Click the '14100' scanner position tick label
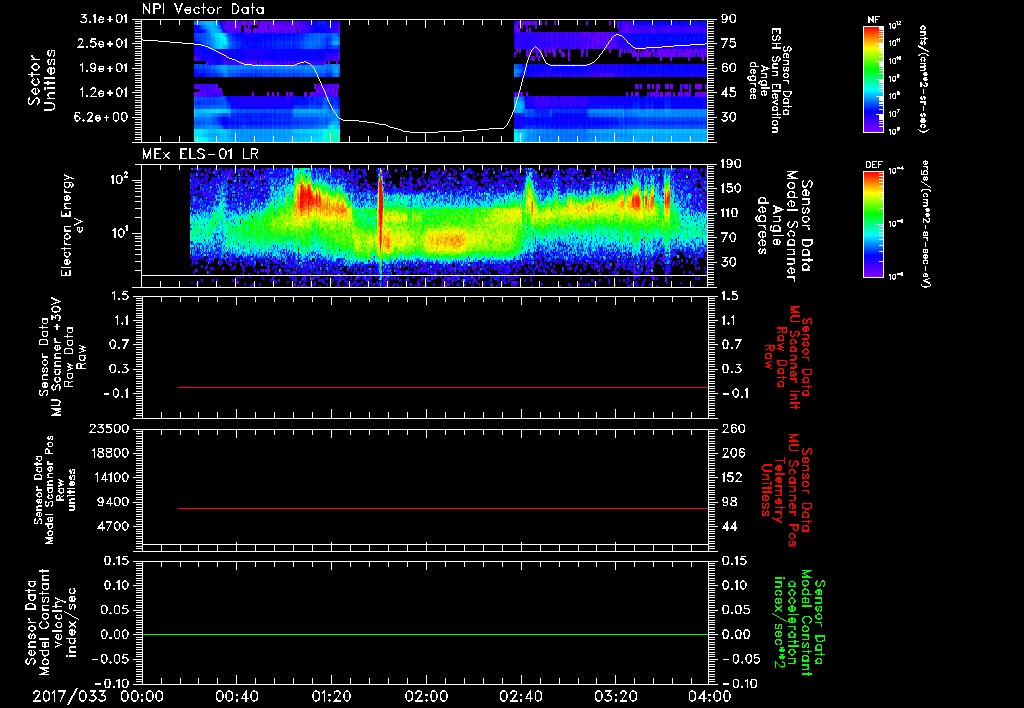This screenshot has width=1024, height=708. pyautogui.click(x=110, y=477)
